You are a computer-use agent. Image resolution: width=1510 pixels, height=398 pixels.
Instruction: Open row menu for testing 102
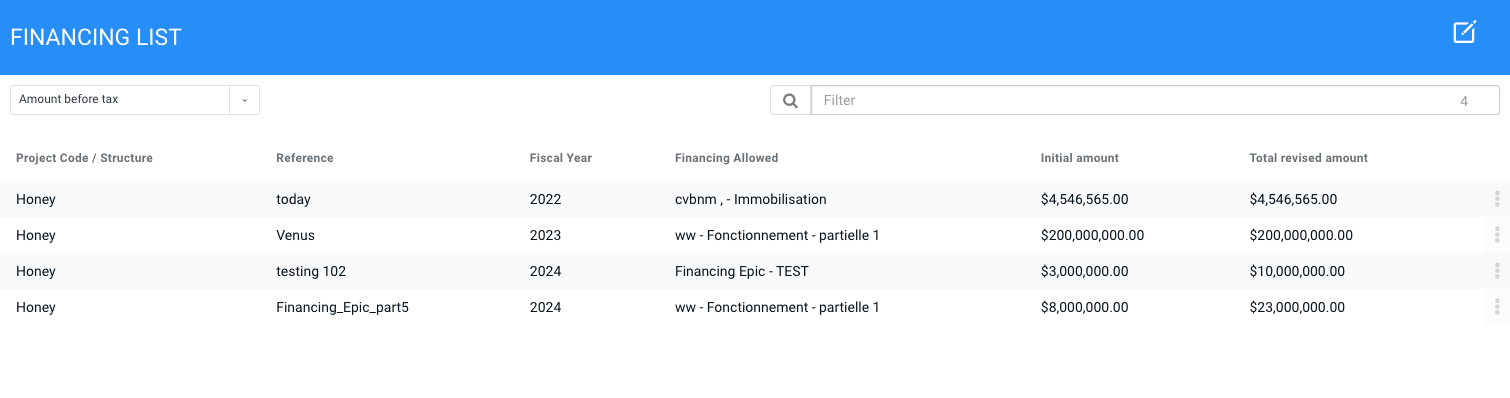[1497, 271]
